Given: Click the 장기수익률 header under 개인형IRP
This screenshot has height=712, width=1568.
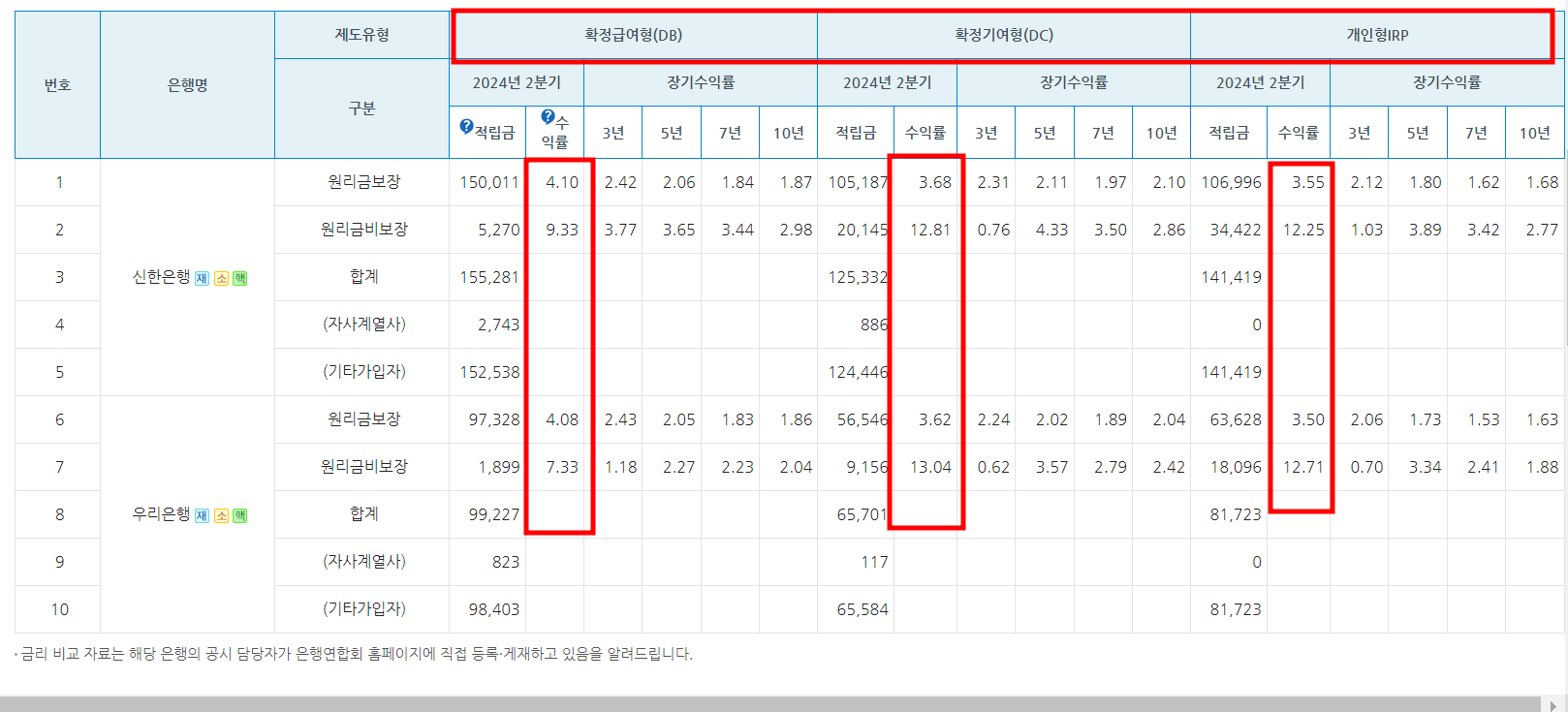Looking at the screenshot, I should 1447,82.
